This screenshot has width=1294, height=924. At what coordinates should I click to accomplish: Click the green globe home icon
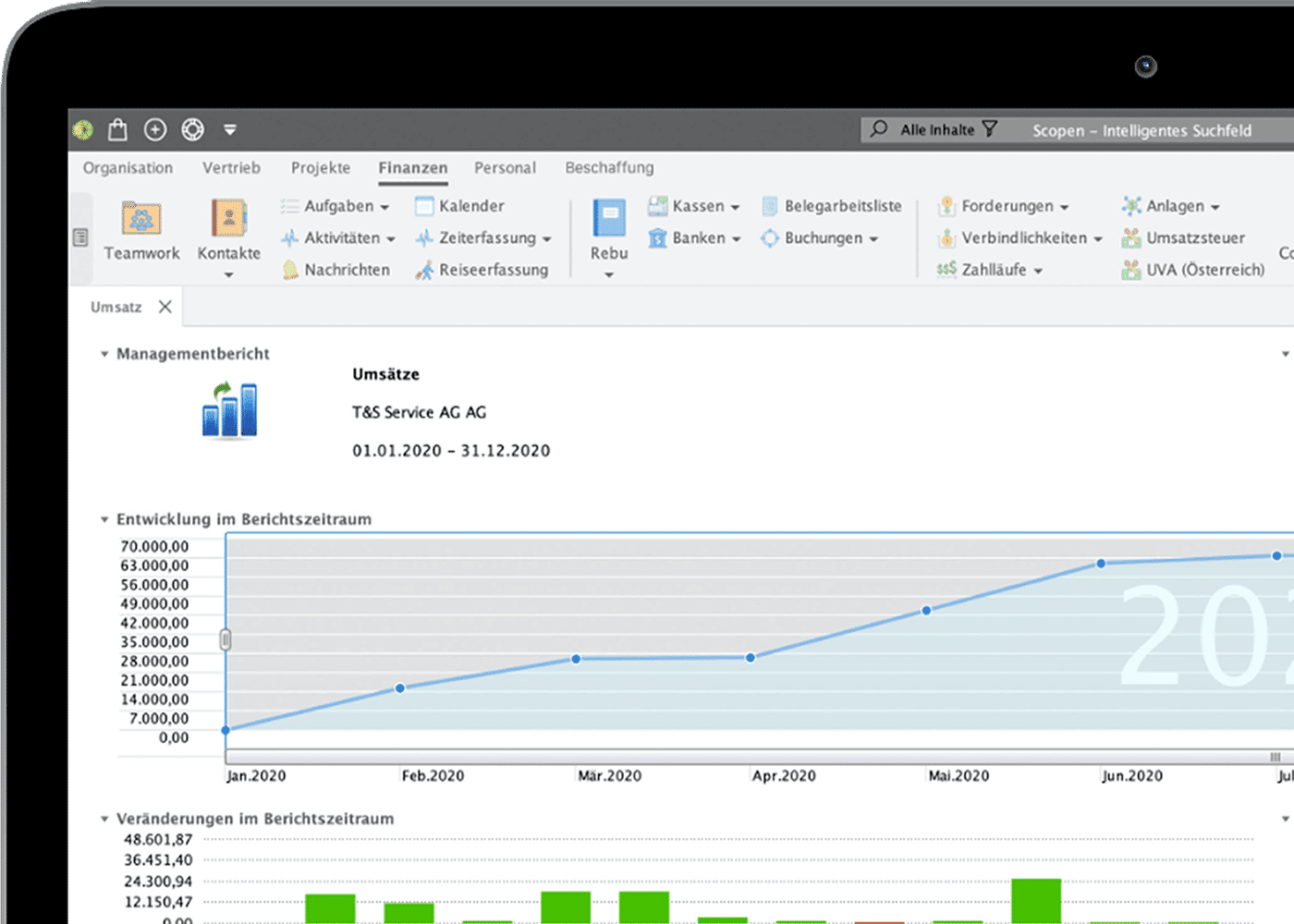pyautogui.click(x=83, y=130)
